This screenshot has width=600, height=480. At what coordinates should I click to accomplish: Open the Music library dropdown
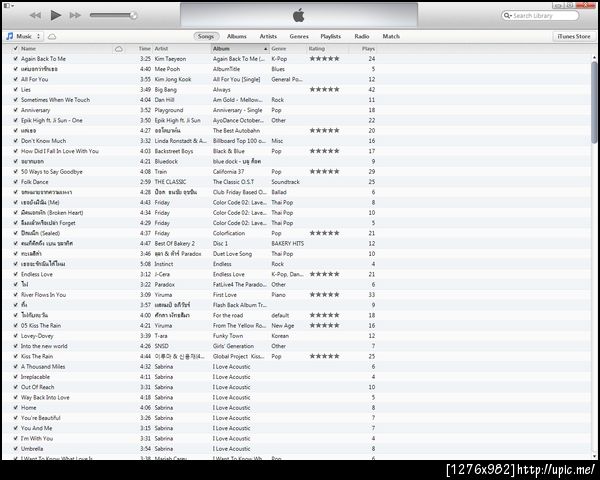pos(24,36)
